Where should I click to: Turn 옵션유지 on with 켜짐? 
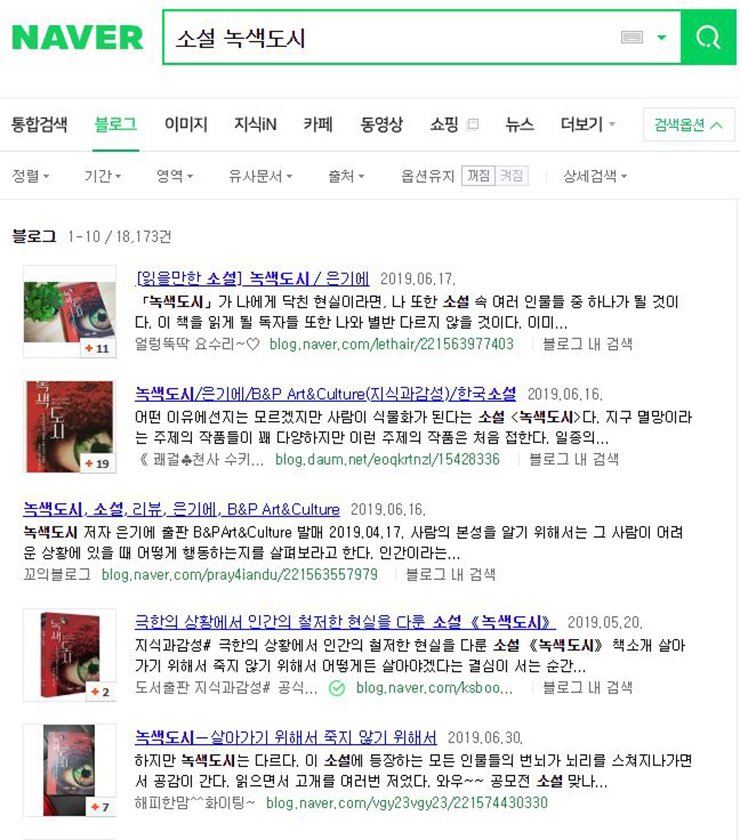[x=512, y=176]
